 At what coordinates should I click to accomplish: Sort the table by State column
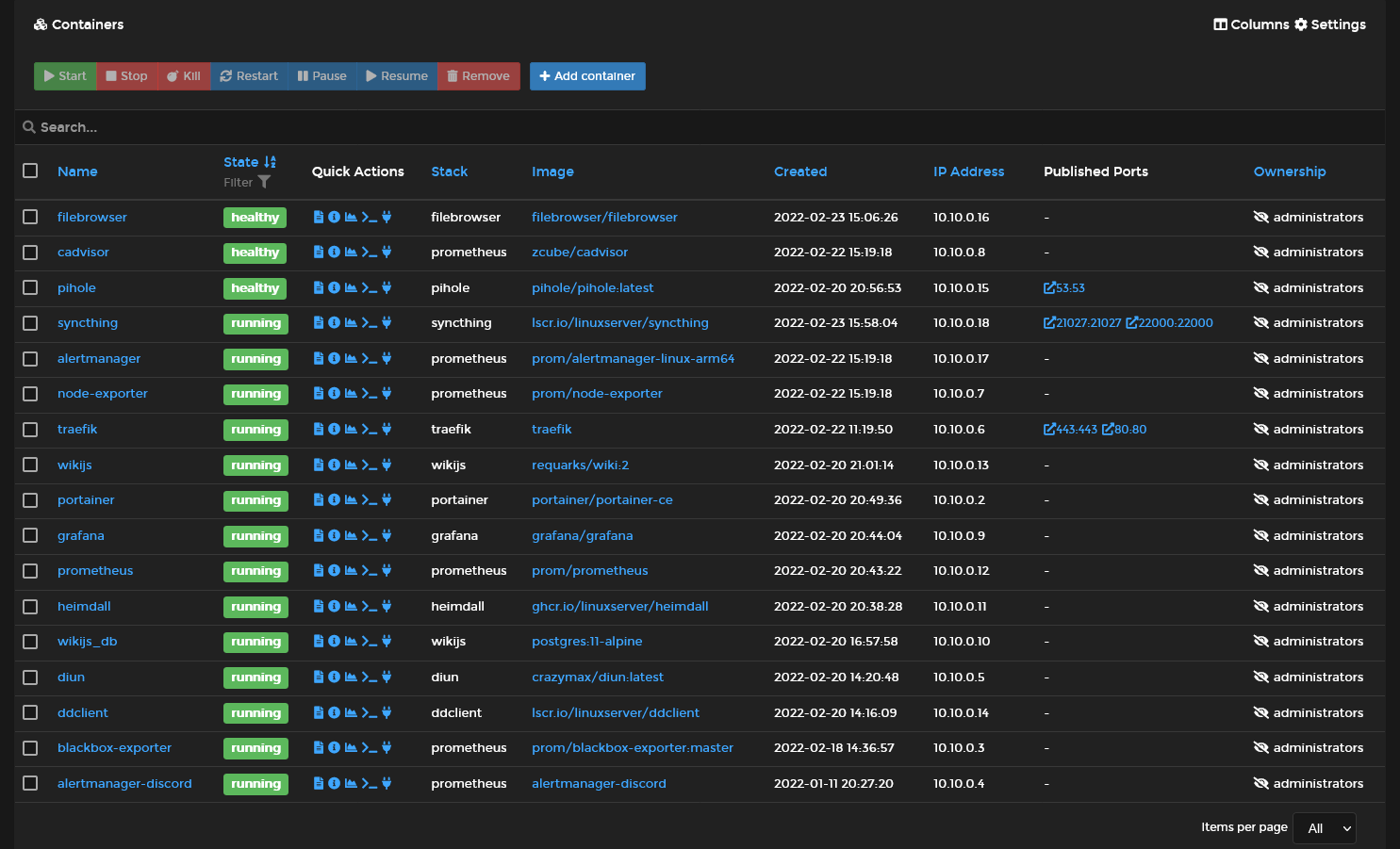point(250,162)
